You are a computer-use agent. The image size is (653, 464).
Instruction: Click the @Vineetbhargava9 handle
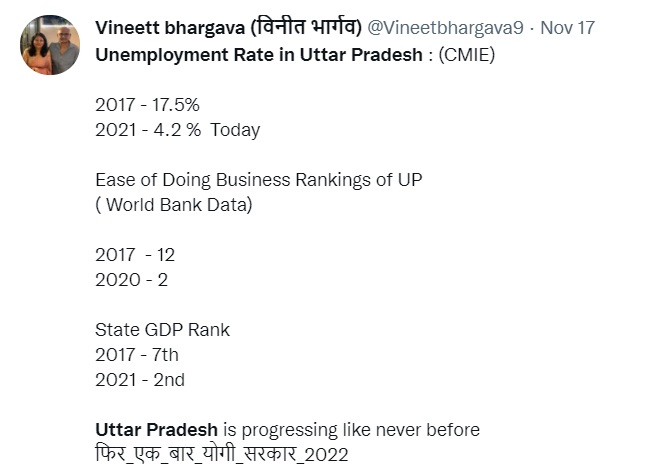(x=445, y=28)
